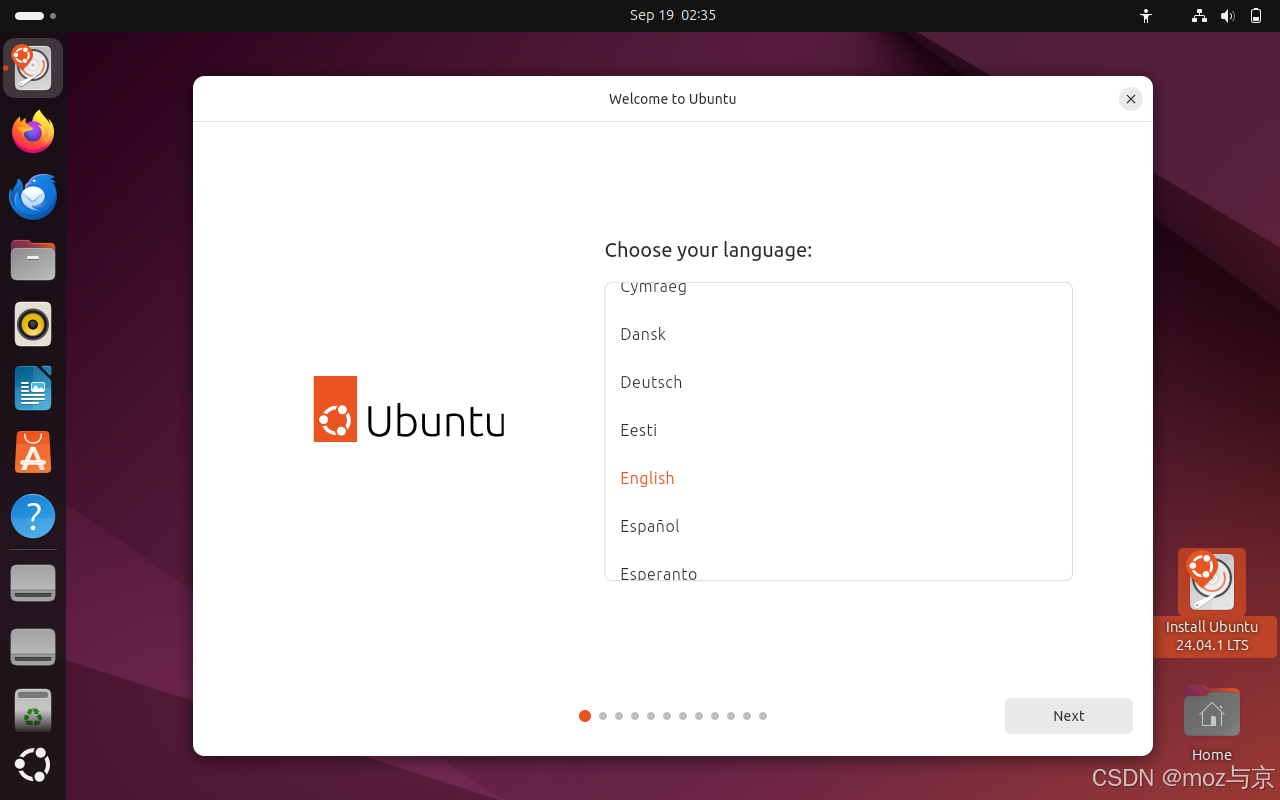Launch Thunderbird Mail from dock

tap(33, 196)
